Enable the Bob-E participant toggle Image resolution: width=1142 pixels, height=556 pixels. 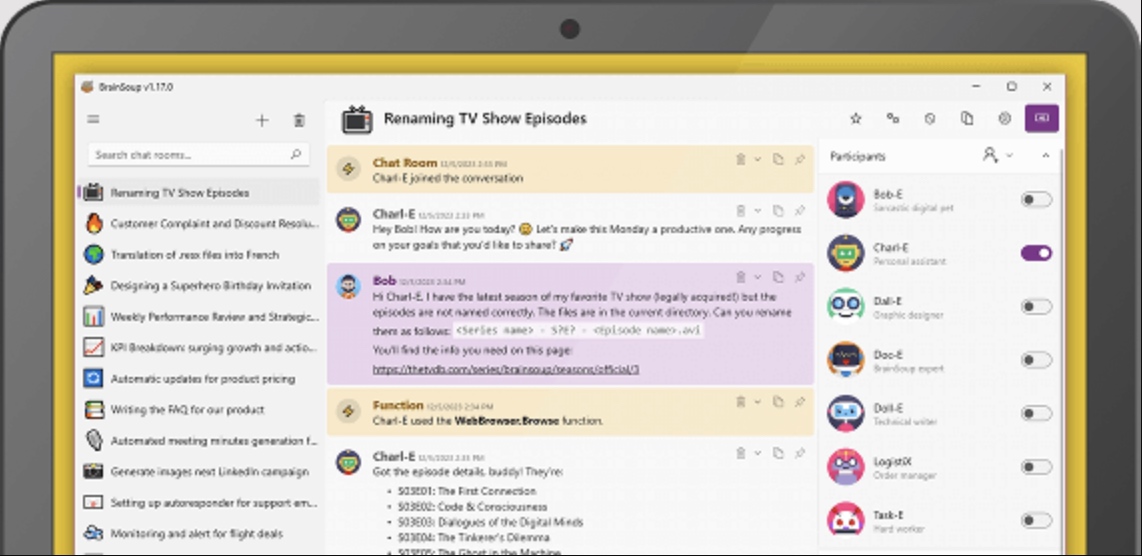[1036, 200]
